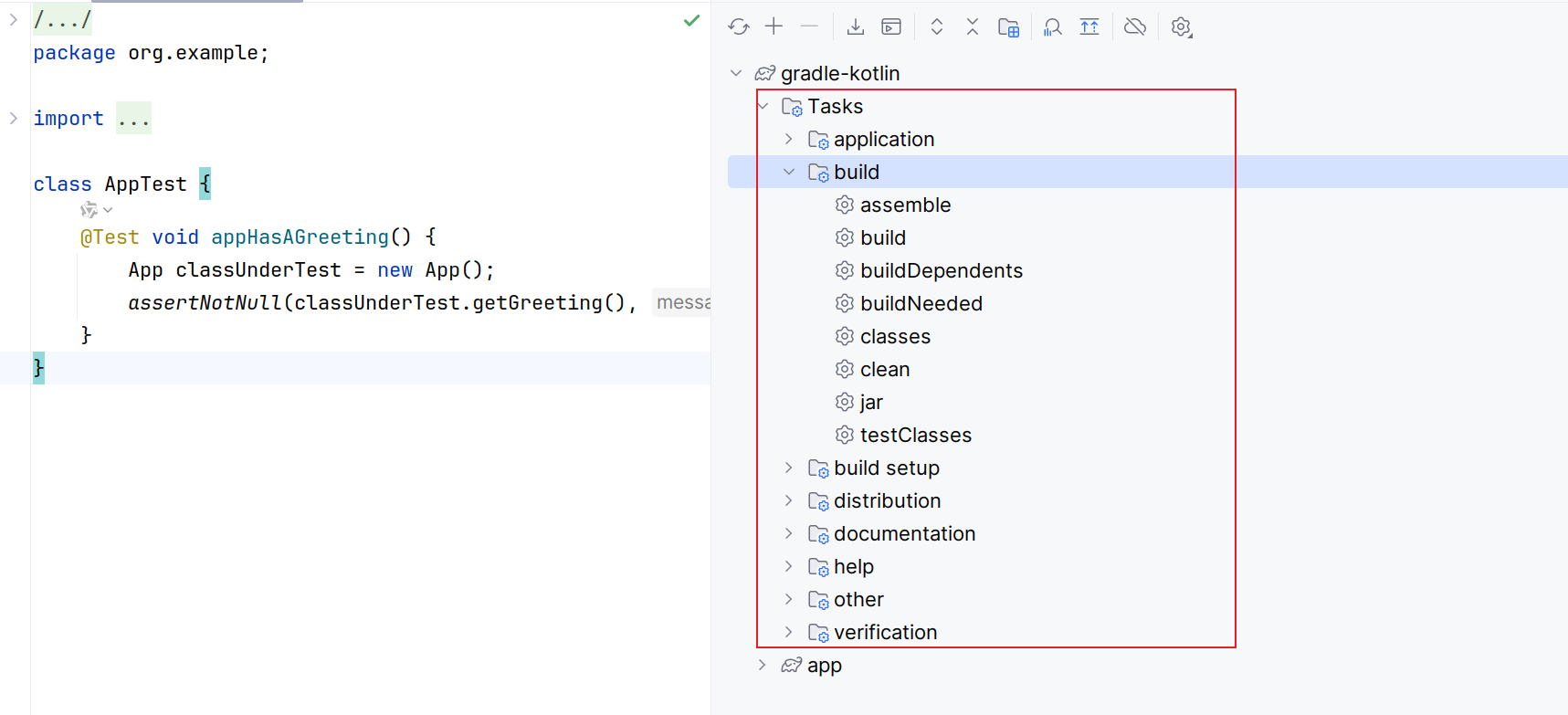
Task: Collapse the build task group
Action: [789, 172]
